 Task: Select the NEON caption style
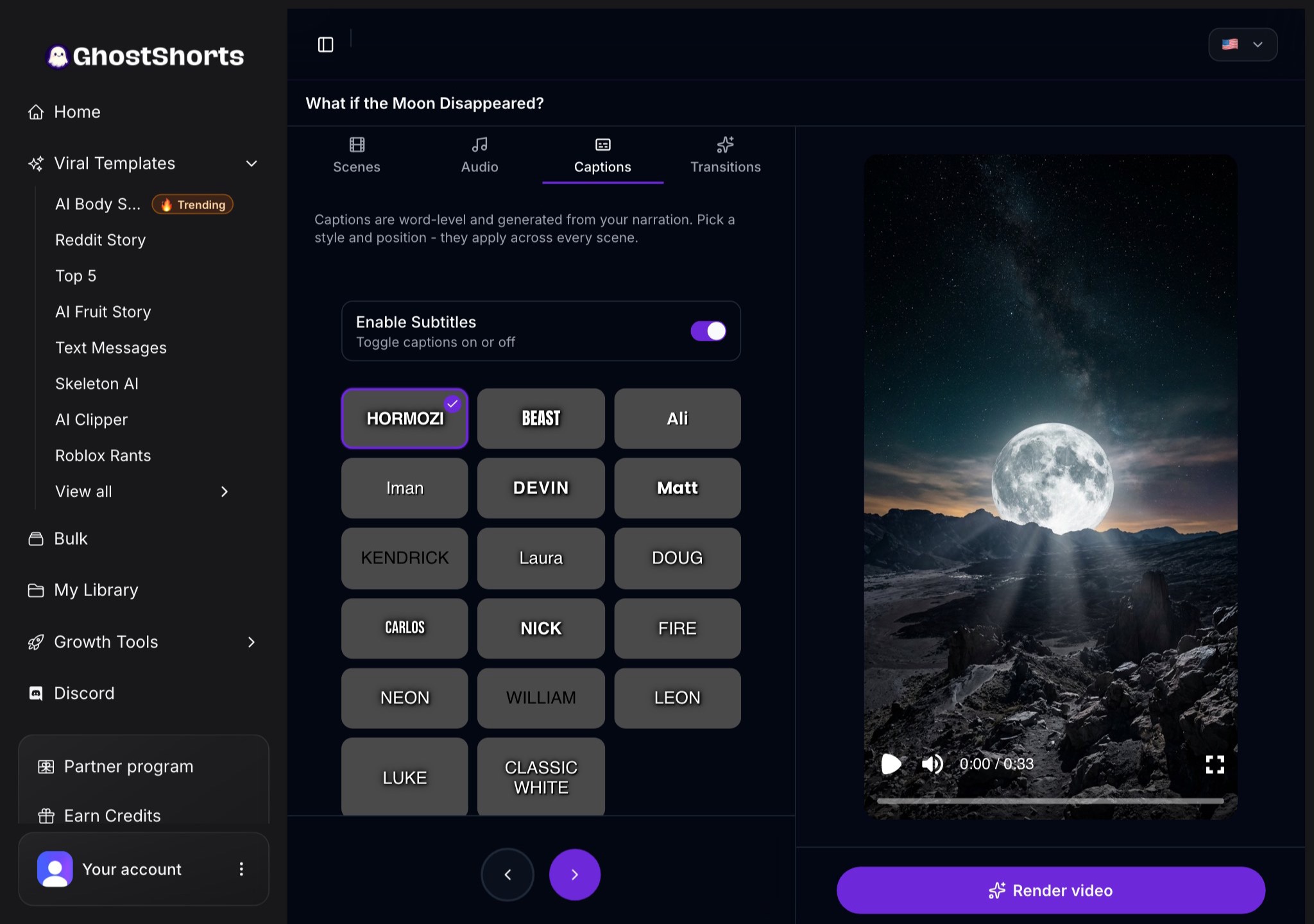[405, 698]
